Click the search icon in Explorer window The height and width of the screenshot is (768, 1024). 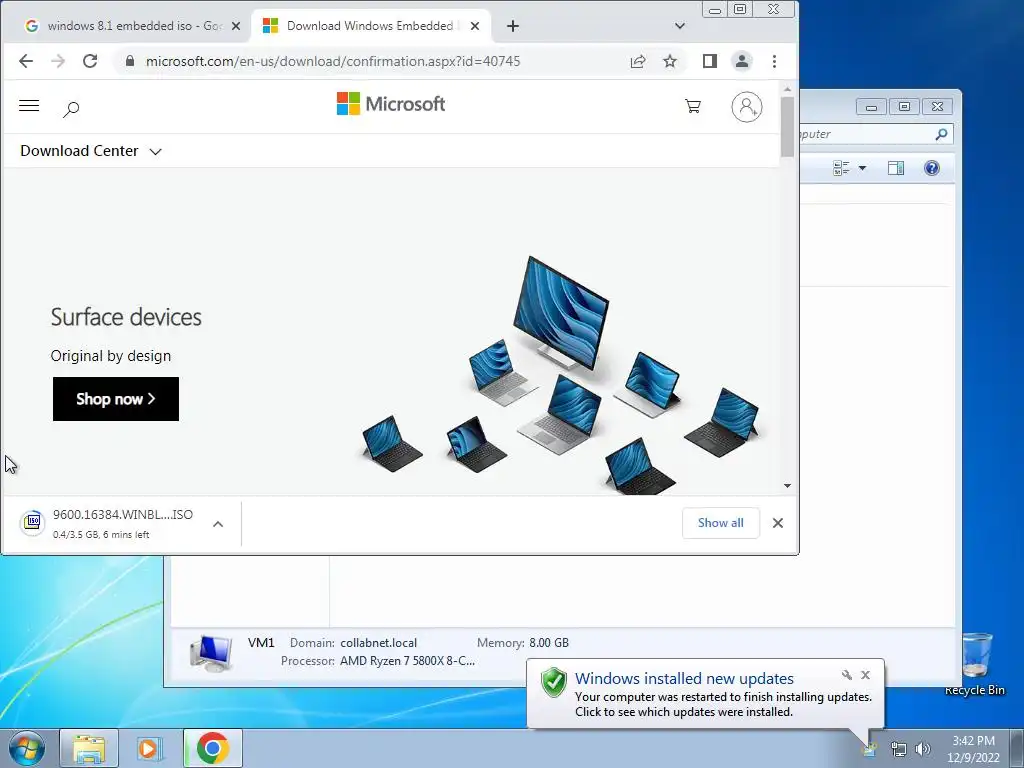click(941, 134)
